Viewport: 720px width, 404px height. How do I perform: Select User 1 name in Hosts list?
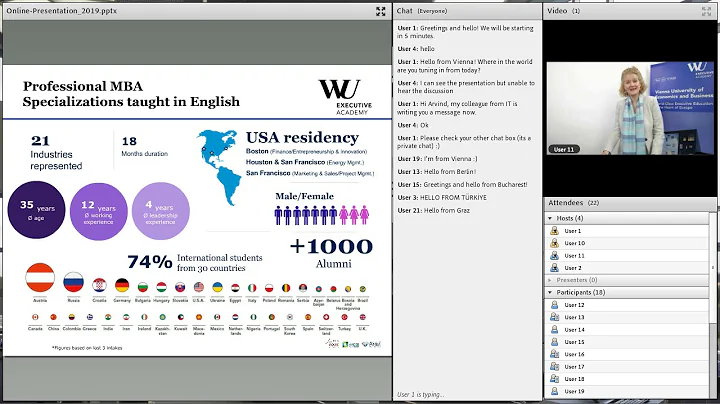(573, 231)
